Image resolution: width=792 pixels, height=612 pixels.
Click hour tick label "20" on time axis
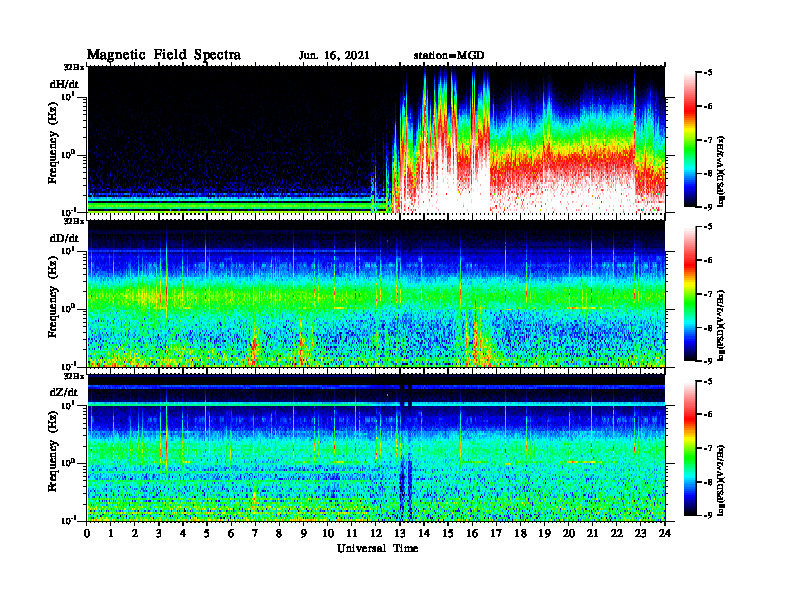pyautogui.click(x=569, y=534)
